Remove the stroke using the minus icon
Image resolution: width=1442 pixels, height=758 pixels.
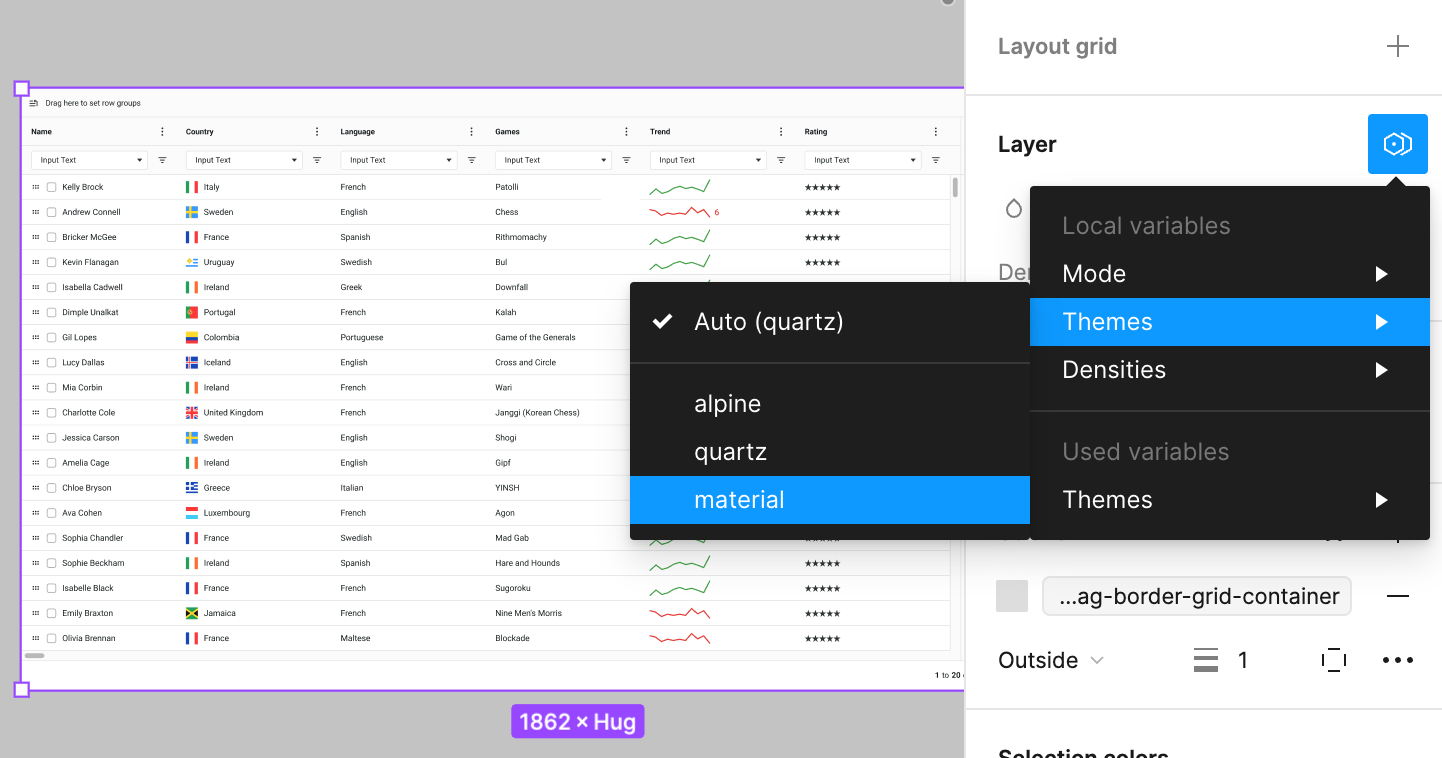point(1397,596)
